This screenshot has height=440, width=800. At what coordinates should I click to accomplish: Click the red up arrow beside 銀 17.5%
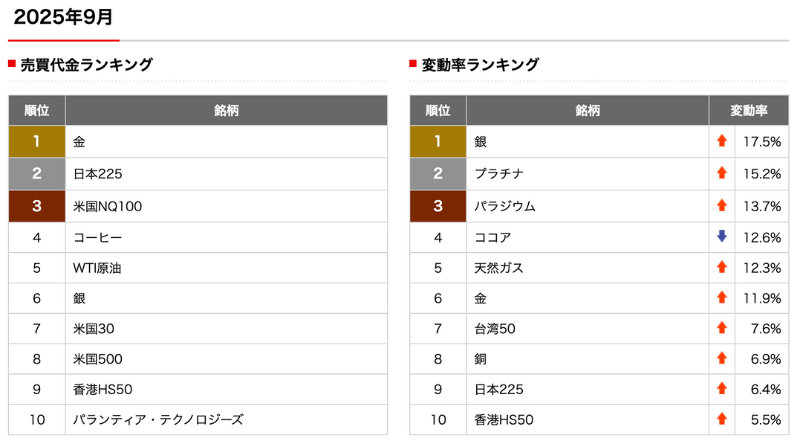(722, 142)
